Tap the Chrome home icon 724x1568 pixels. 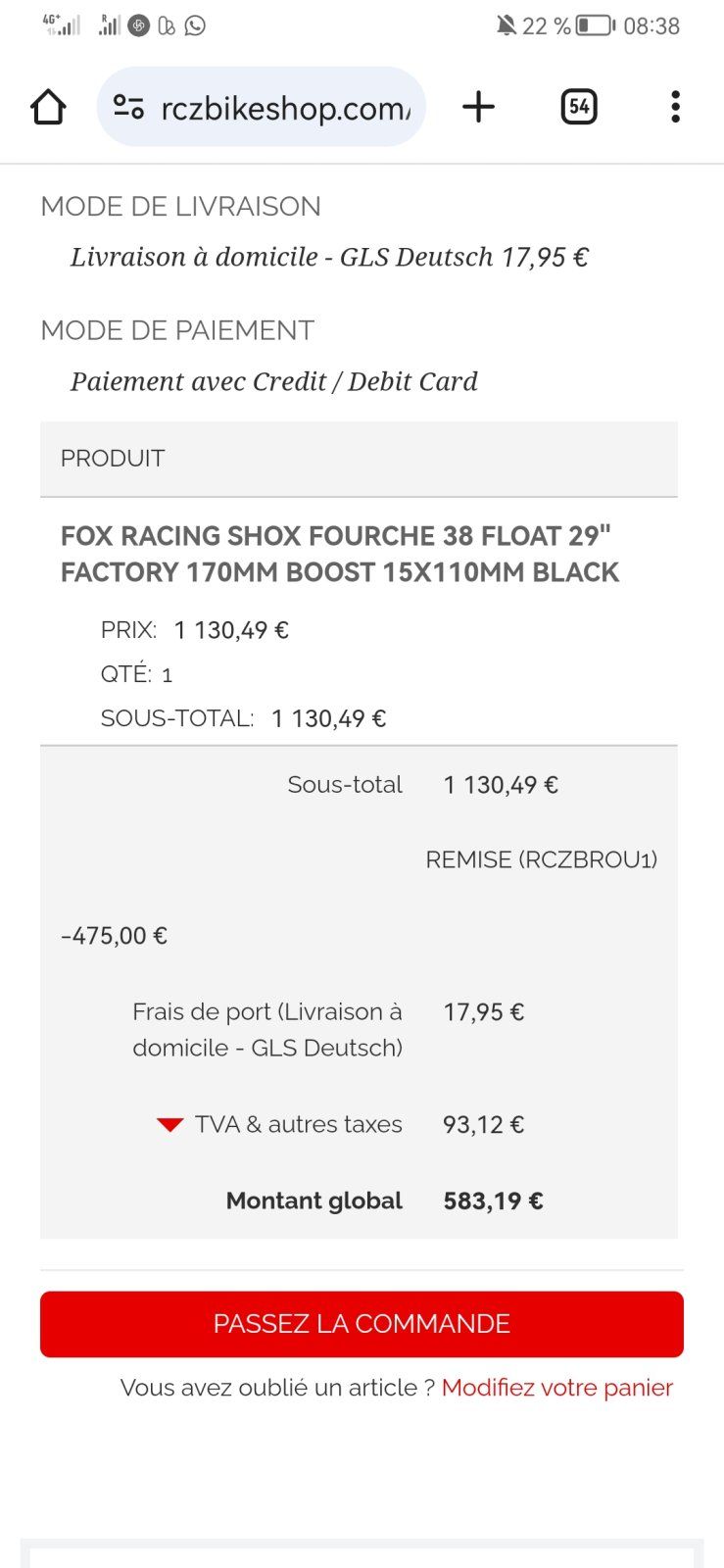[48, 107]
